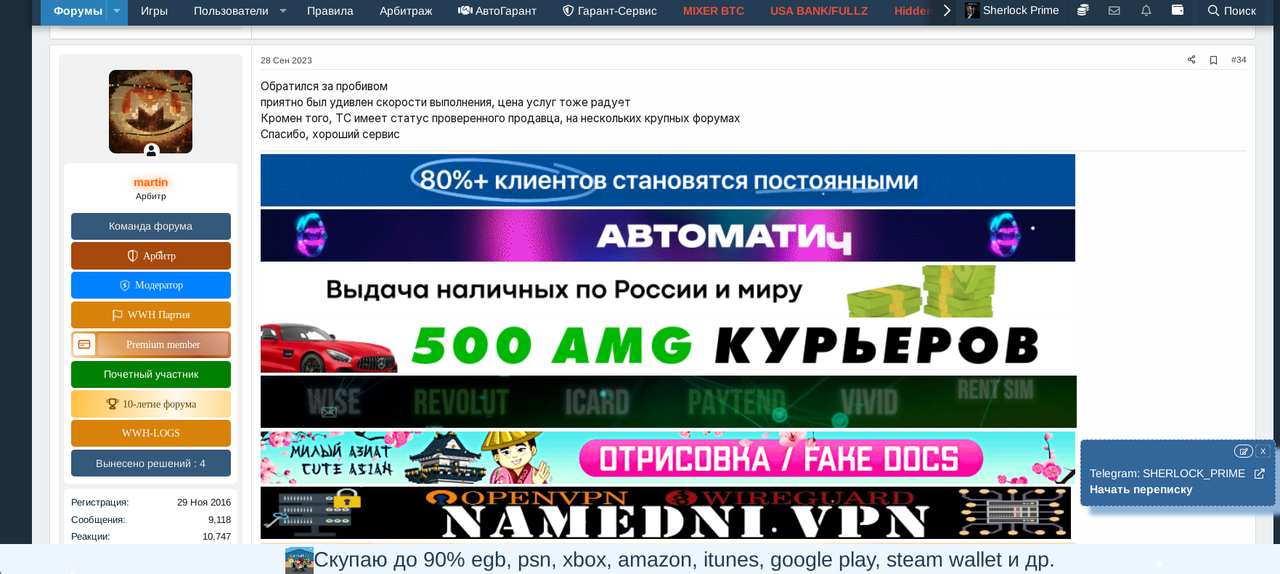Click the edit icon in the Telegram widget
Screen dimensions: 1280x574
click(1243, 451)
